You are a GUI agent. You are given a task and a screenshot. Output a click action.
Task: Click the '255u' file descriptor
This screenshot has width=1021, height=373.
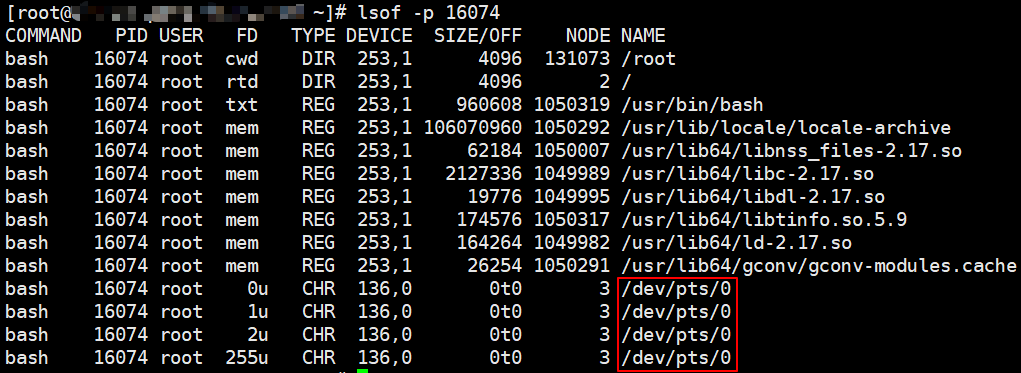pos(247,358)
